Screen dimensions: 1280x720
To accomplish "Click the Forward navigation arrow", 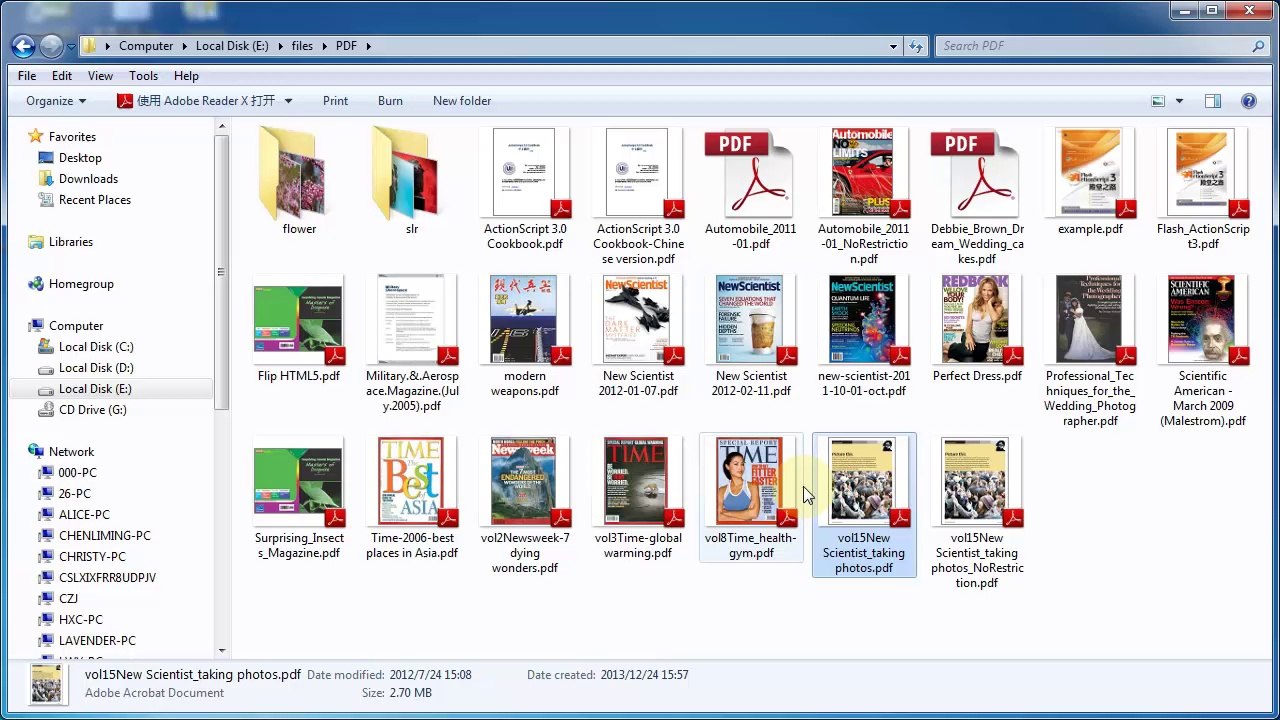I will tap(51, 46).
